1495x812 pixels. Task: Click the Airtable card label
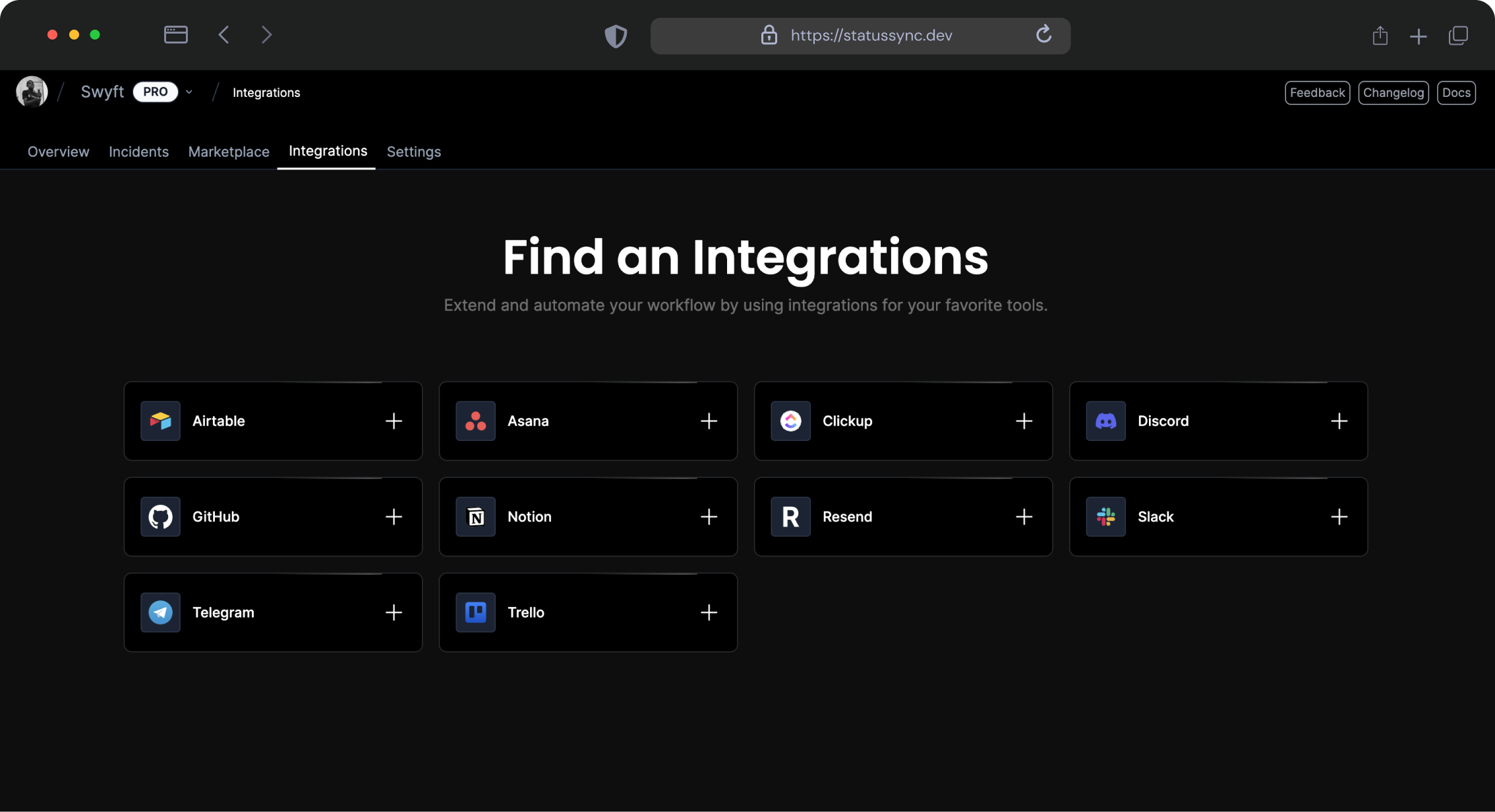218,420
